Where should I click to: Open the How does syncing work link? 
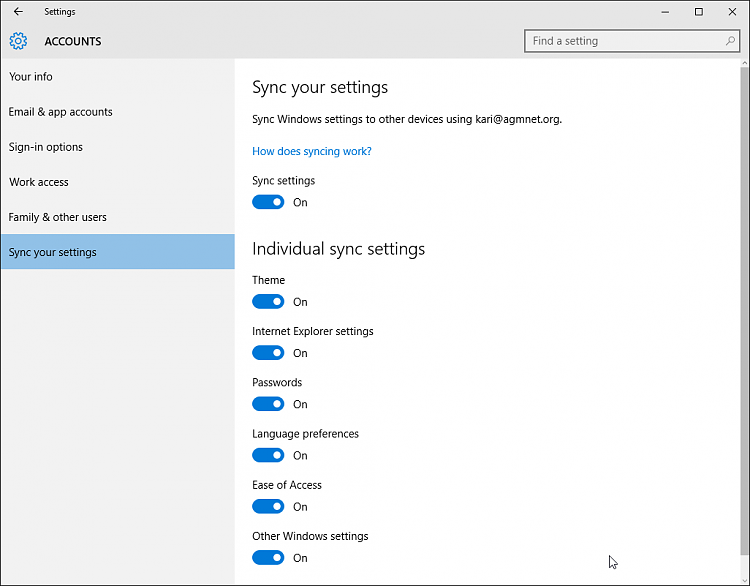tap(312, 151)
